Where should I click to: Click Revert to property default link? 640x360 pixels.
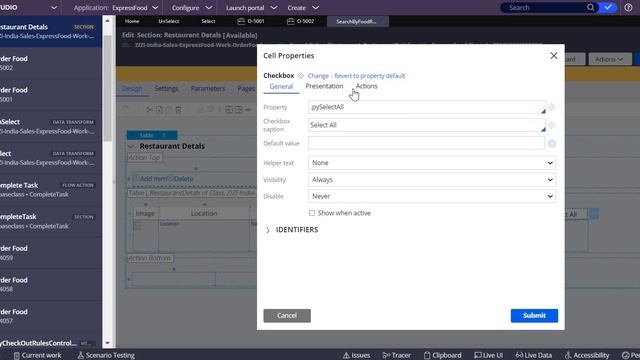[370, 76]
